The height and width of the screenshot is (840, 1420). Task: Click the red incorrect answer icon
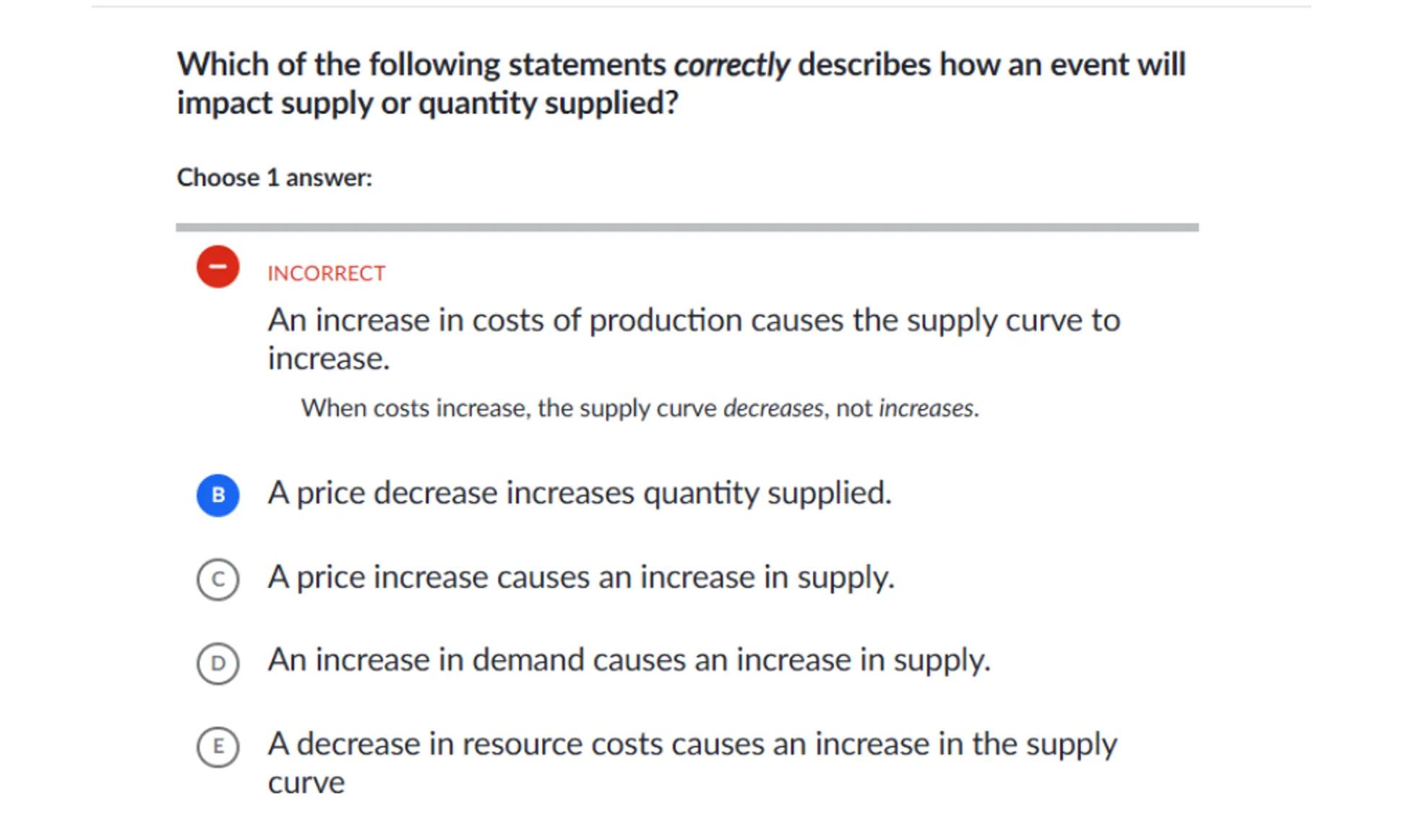(218, 267)
